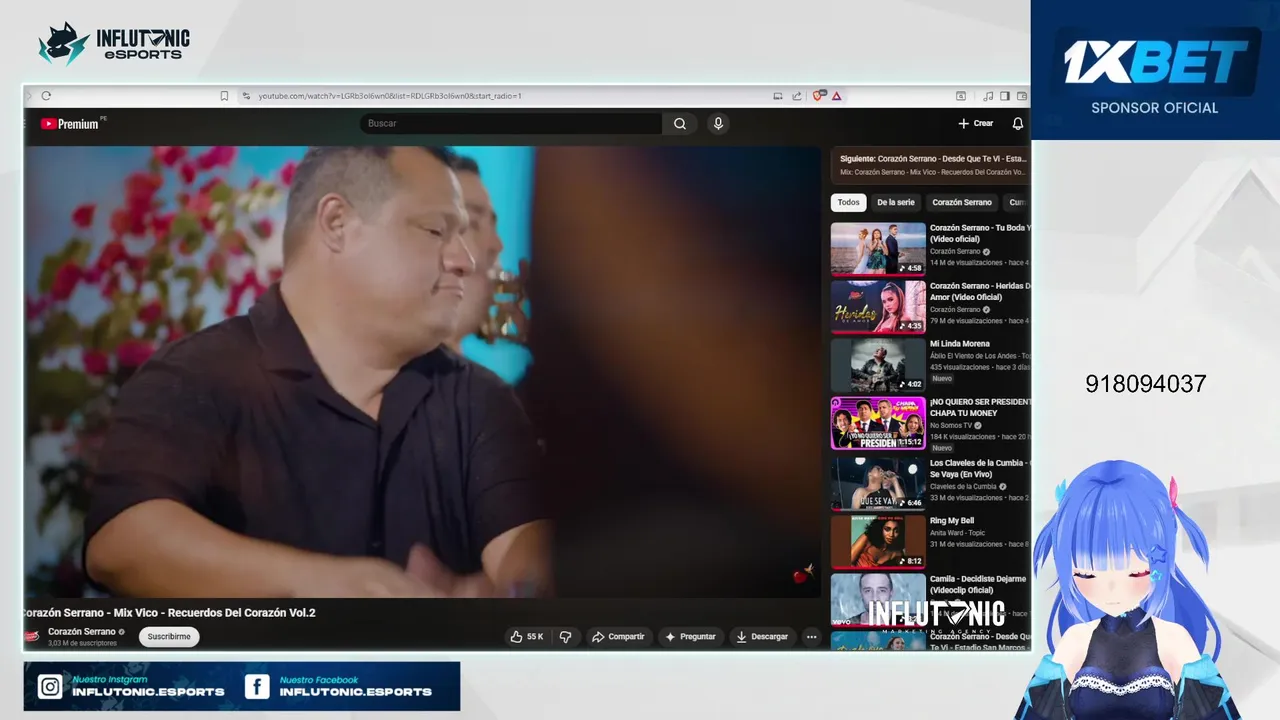Image resolution: width=1280 pixels, height=720 pixels.
Task: Select the Todos filter chip
Action: click(848, 202)
